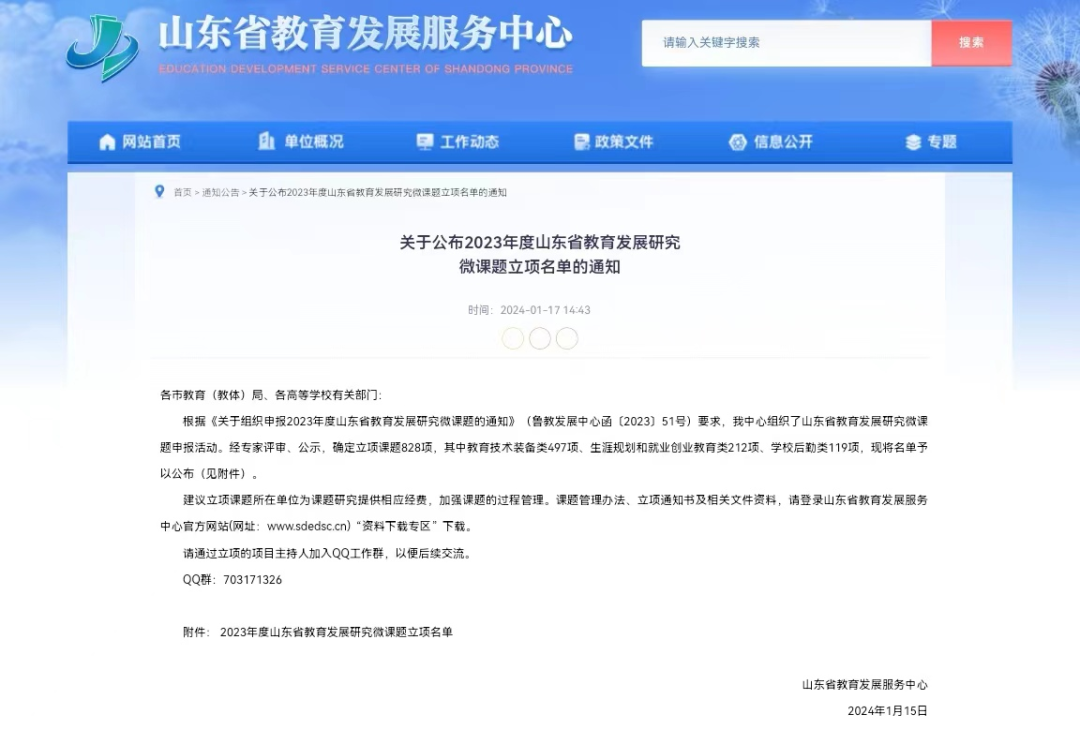
Task: Focus the 请输入关键字搜索 search field
Action: click(x=786, y=43)
